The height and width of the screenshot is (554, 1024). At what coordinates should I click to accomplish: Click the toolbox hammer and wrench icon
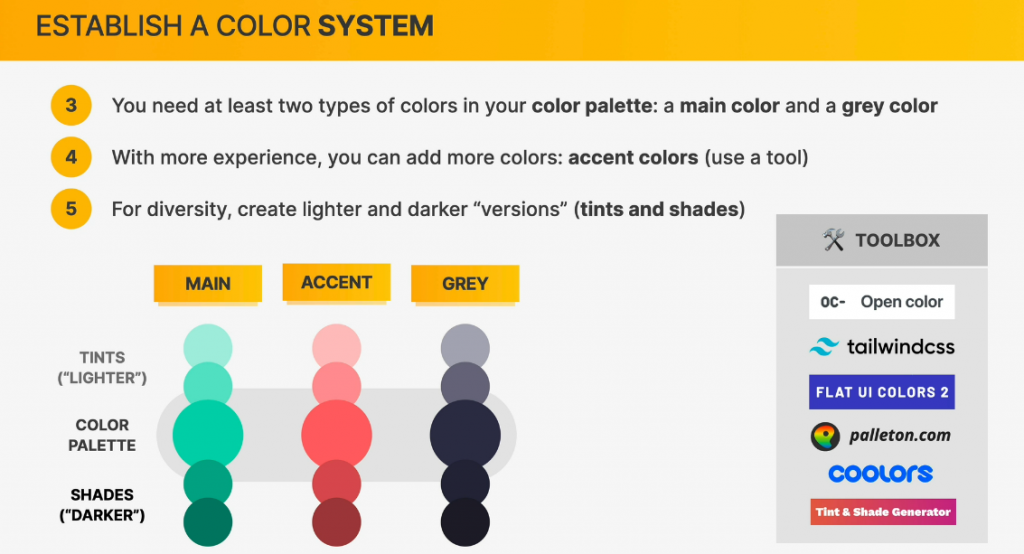click(x=834, y=240)
